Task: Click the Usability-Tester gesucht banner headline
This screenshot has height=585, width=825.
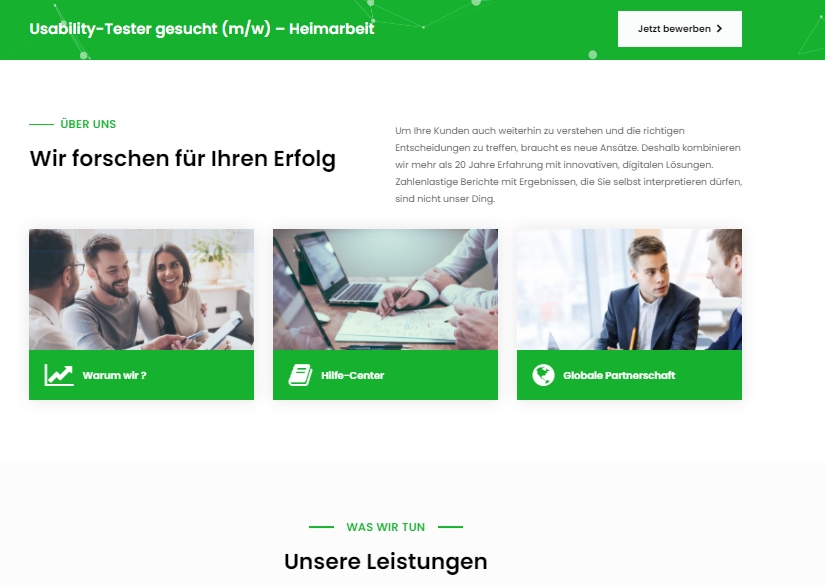Action: click(x=202, y=28)
